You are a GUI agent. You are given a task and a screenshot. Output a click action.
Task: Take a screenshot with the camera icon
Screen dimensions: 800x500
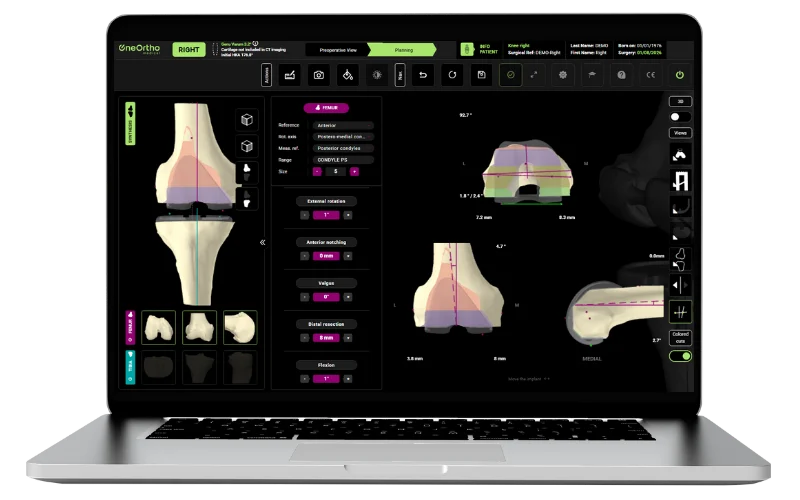click(319, 75)
